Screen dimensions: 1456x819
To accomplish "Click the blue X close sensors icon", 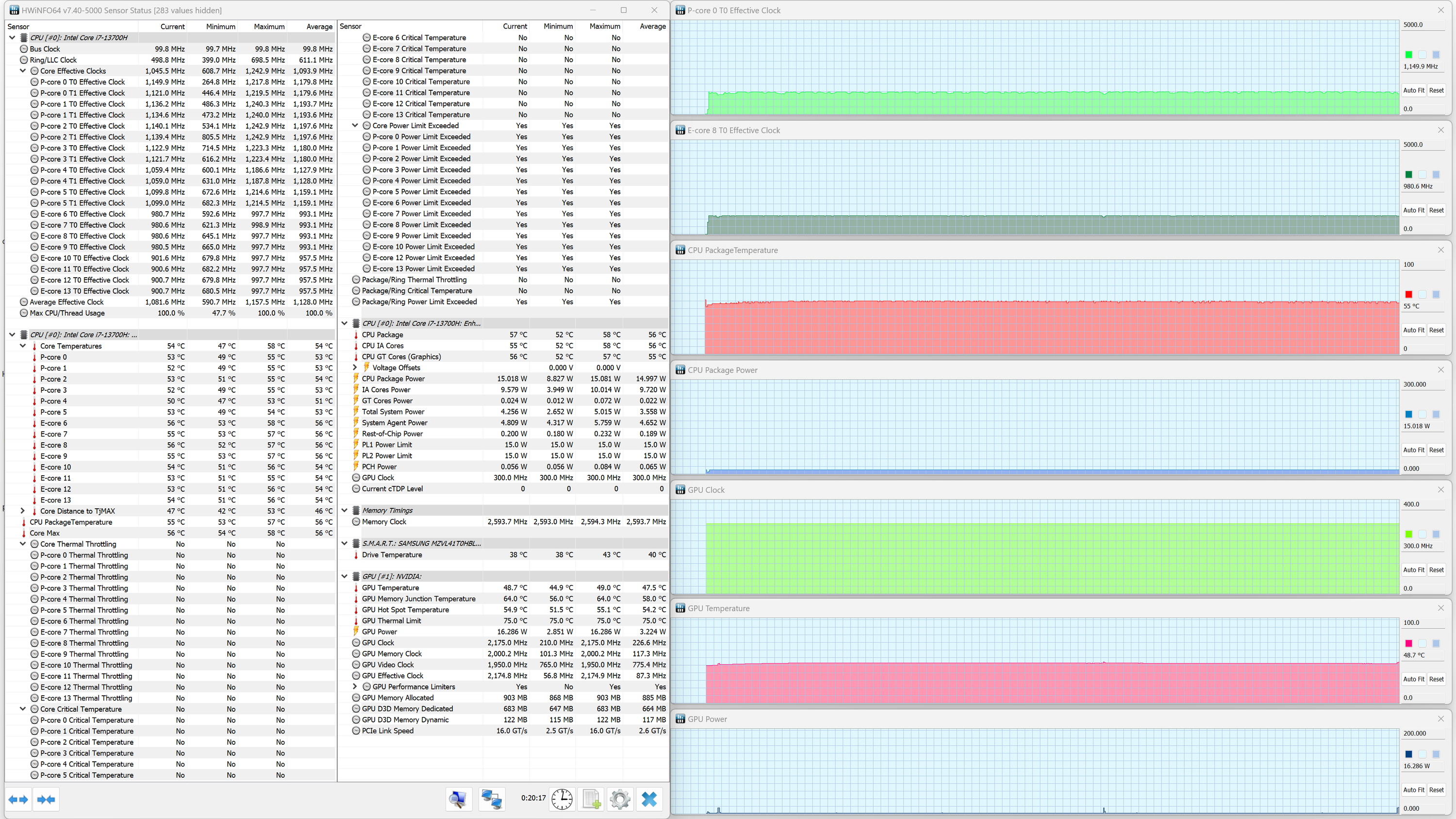I will (649, 799).
